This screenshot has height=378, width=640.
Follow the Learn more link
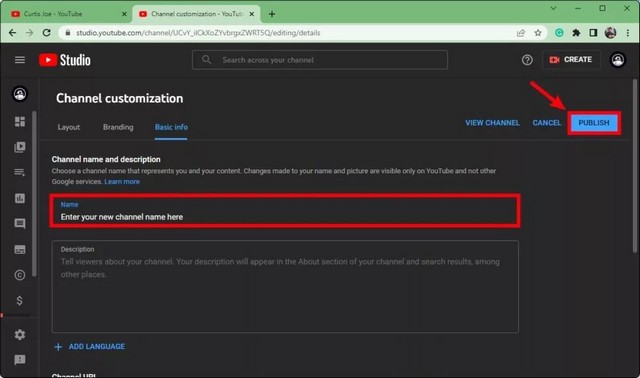tap(122, 182)
